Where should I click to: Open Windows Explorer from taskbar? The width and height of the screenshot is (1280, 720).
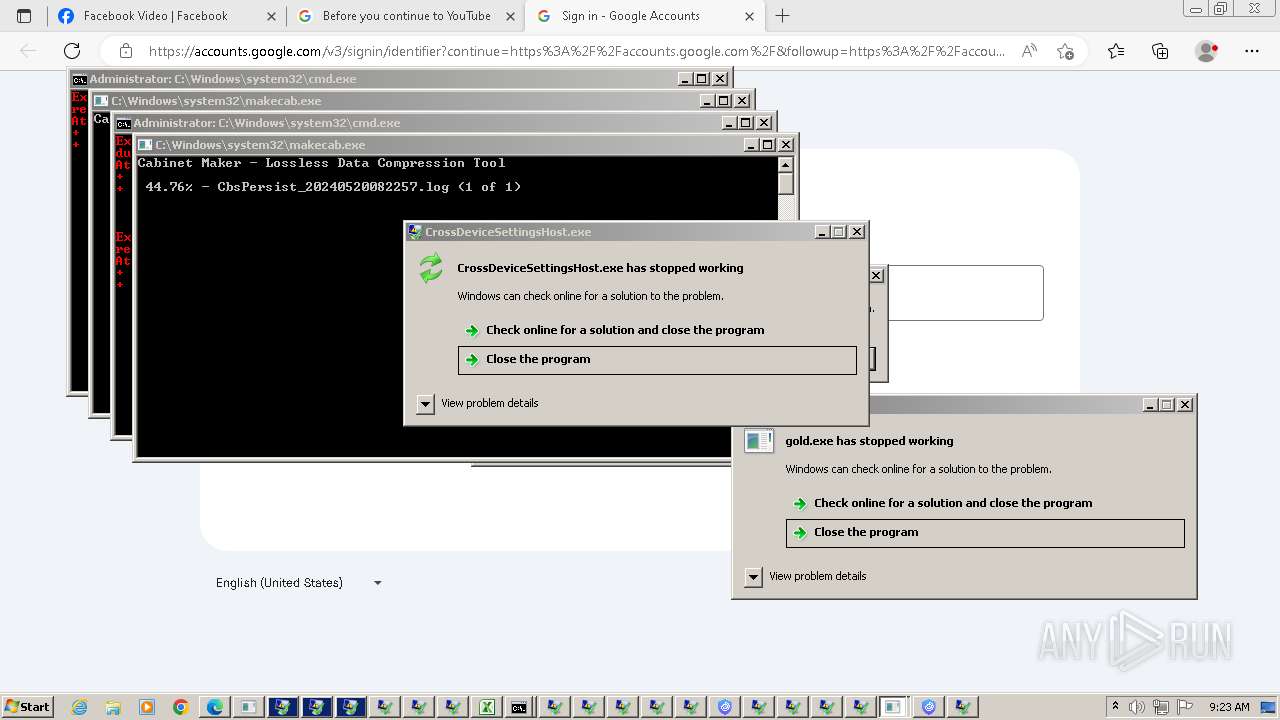point(113,707)
